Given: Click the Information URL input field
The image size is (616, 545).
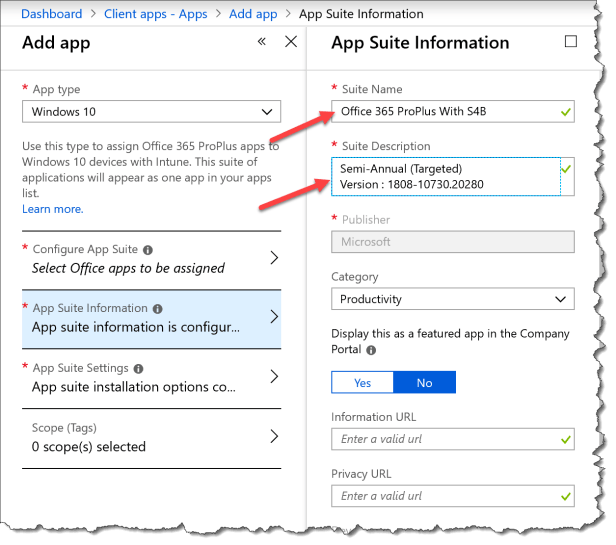Looking at the screenshot, I should (453, 439).
